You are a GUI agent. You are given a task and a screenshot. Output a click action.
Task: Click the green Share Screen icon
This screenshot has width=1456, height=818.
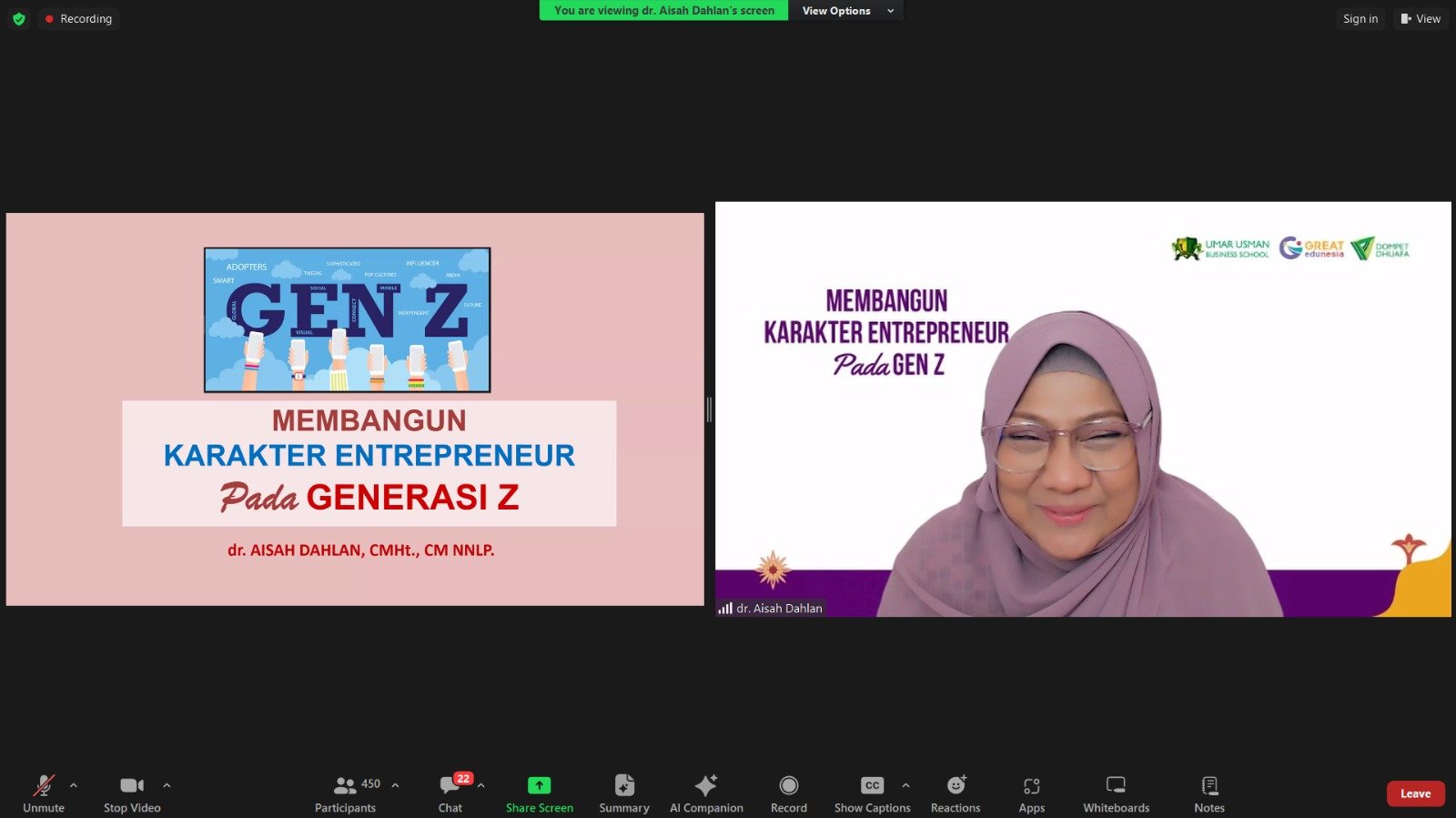tap(540, 785)
